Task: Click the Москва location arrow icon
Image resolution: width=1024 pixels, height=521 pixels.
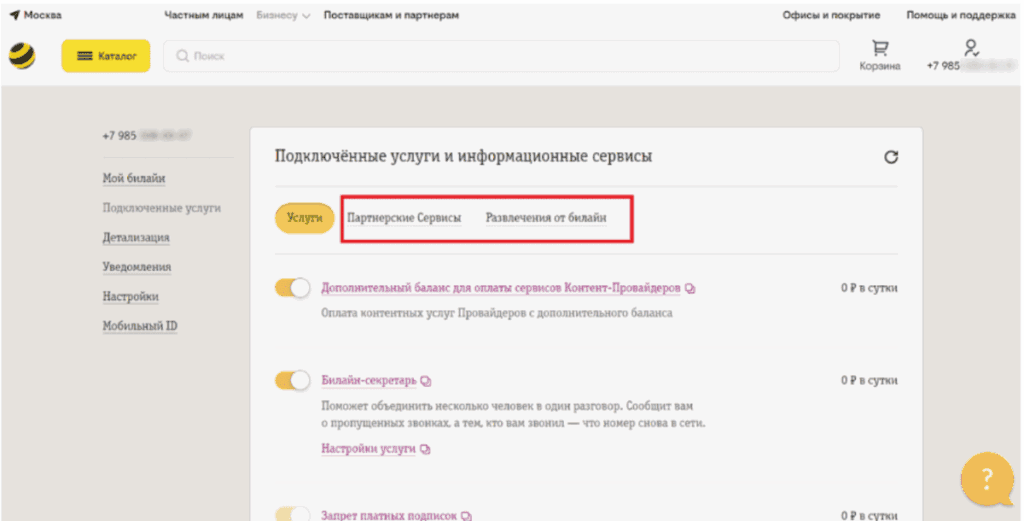Action: pyautogui.click(x=14, y=15)
